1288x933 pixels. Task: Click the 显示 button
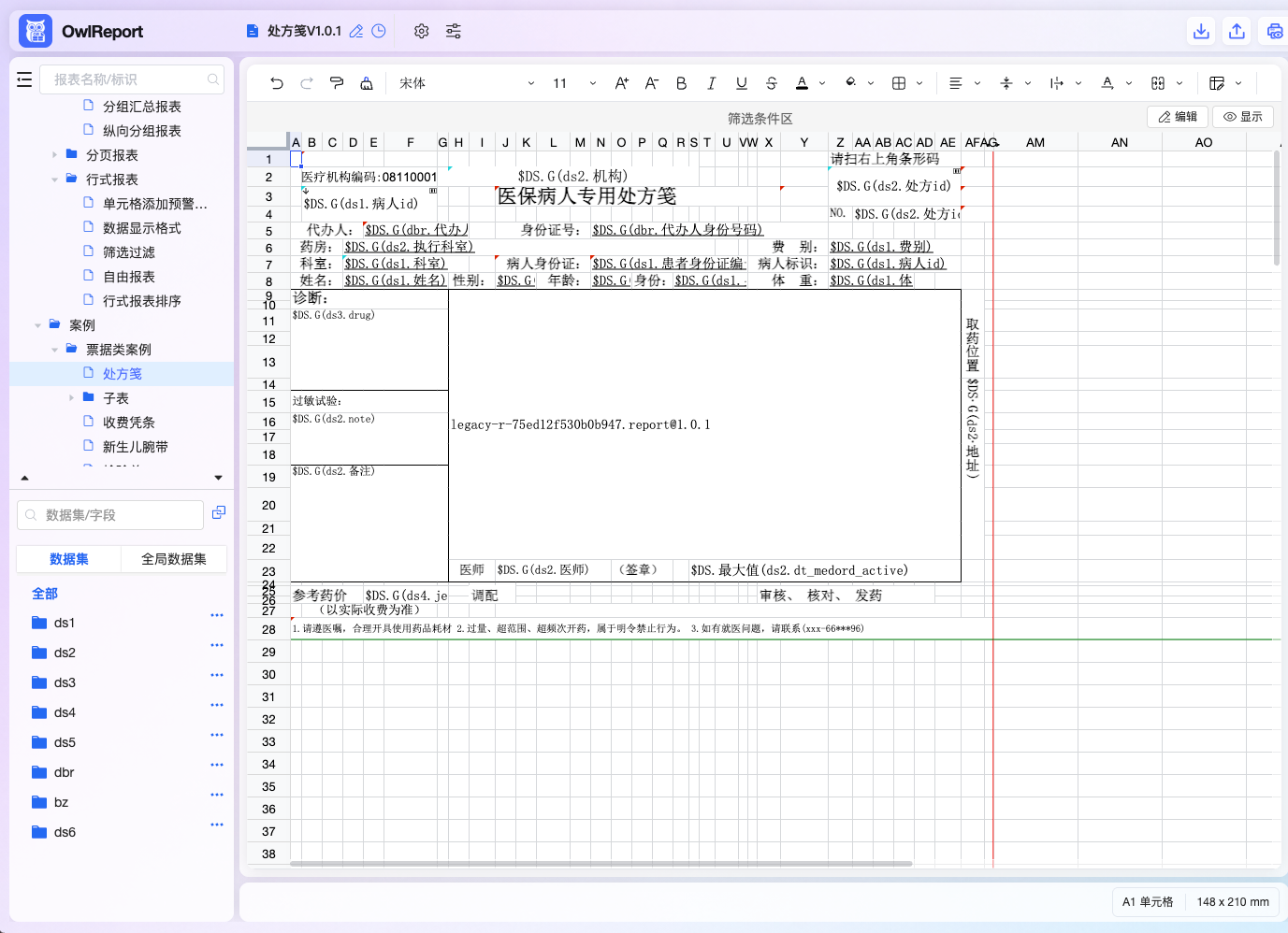pos(1243,117)
